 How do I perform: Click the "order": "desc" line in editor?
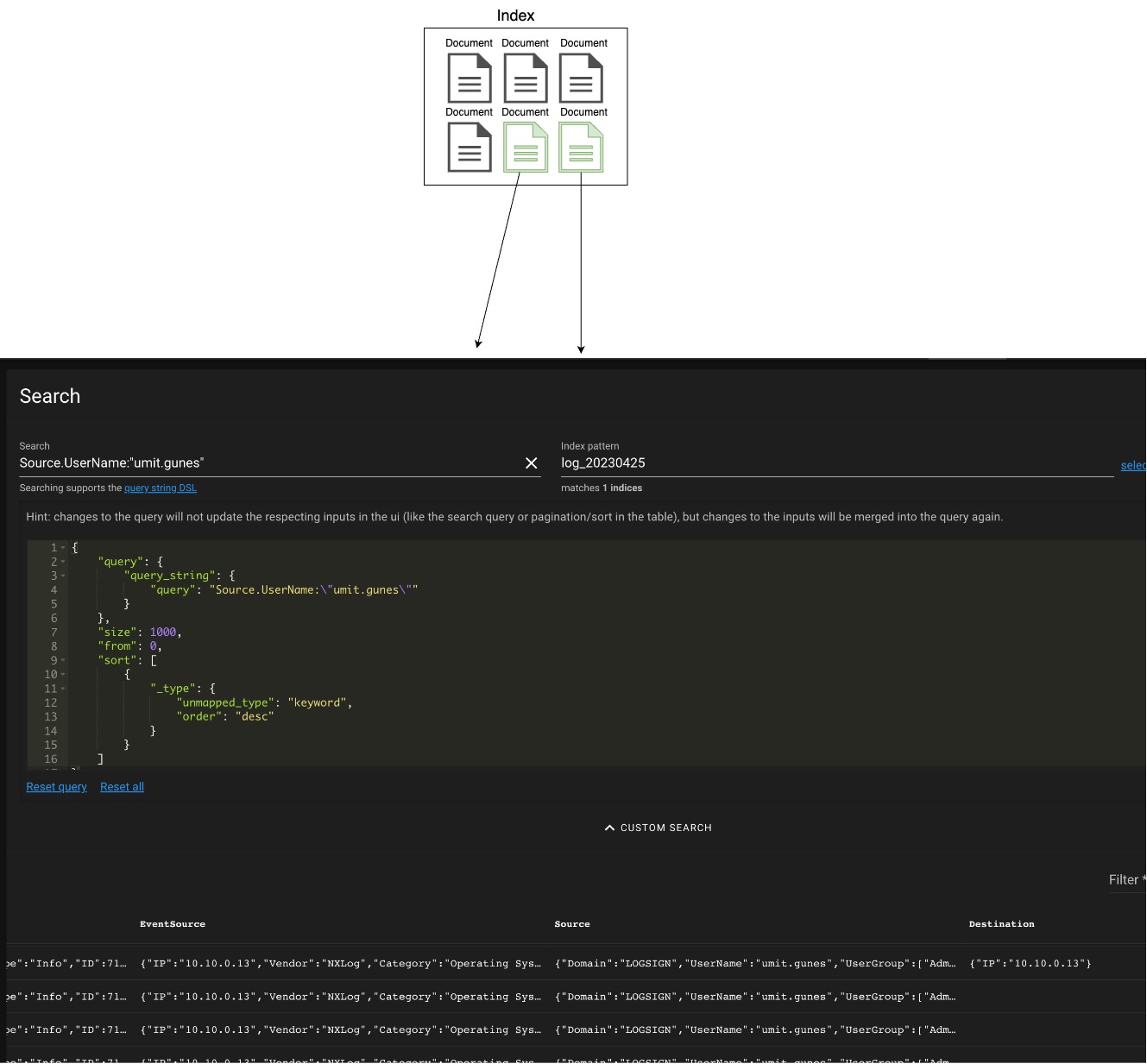click(225, 717)
